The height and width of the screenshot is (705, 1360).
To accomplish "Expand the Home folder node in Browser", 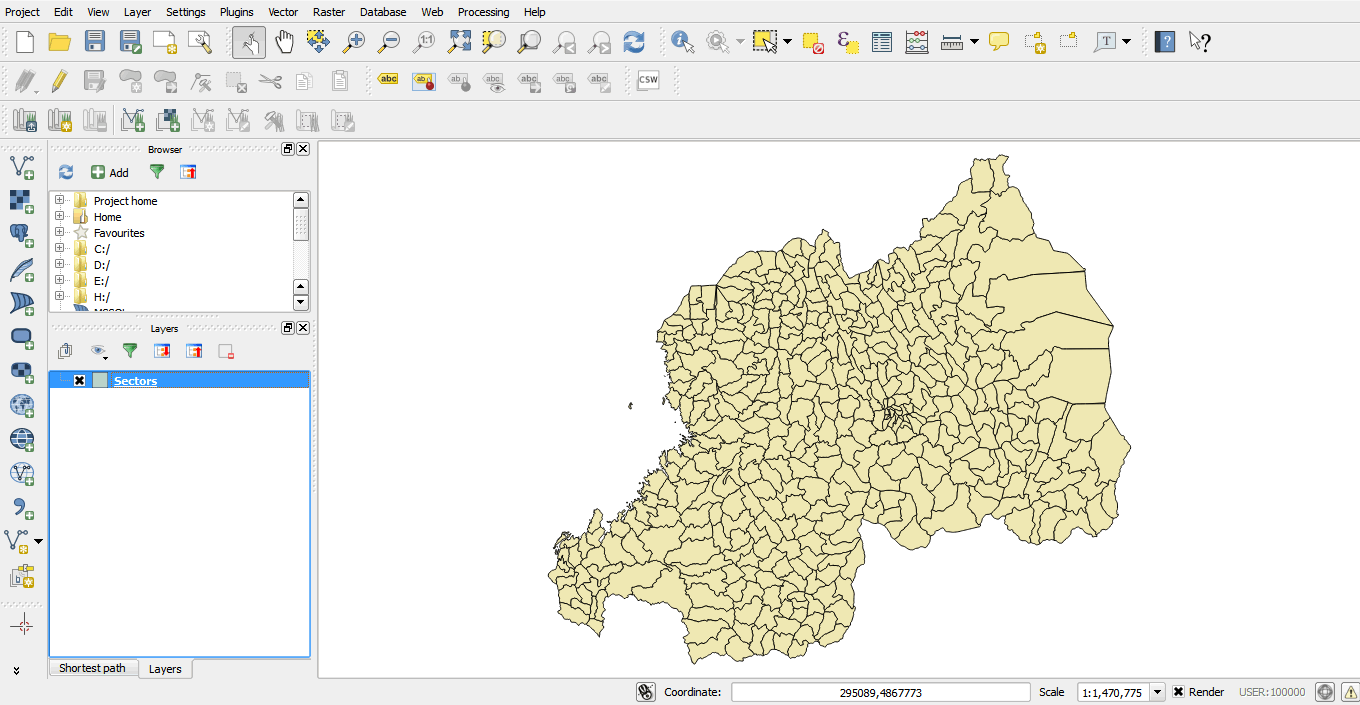I will point(60,217).
